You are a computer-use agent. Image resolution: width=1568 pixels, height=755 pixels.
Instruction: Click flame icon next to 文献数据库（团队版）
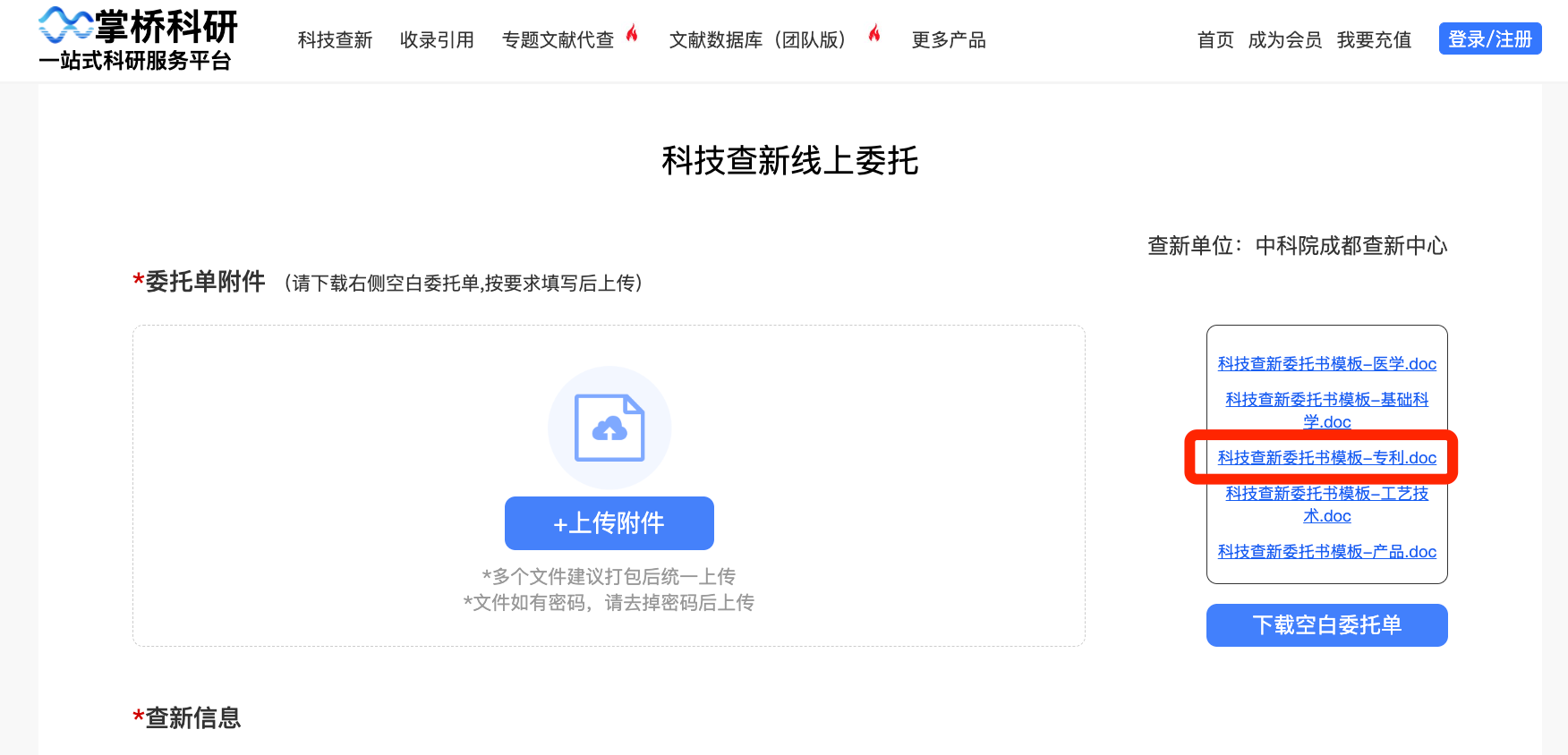click(x=874, y=34)
